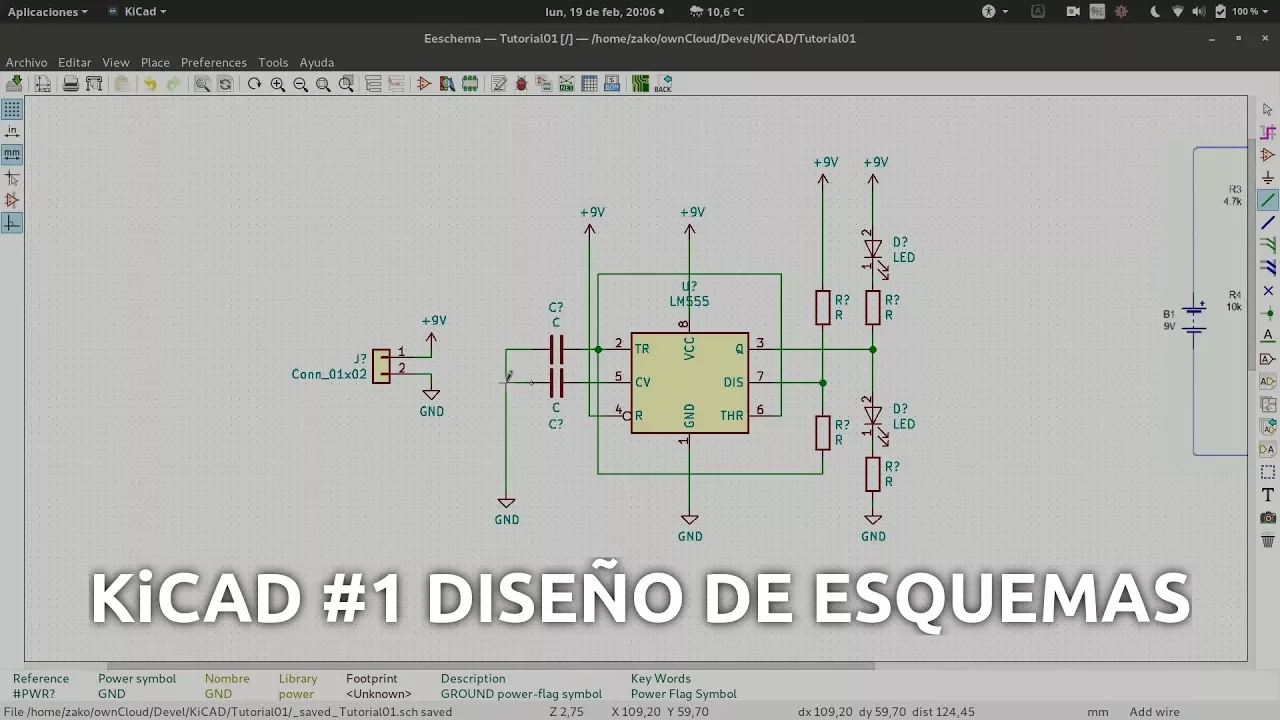Launch Pcbnew board layout icon
The image size is (1280, 720).
(640, 84)
